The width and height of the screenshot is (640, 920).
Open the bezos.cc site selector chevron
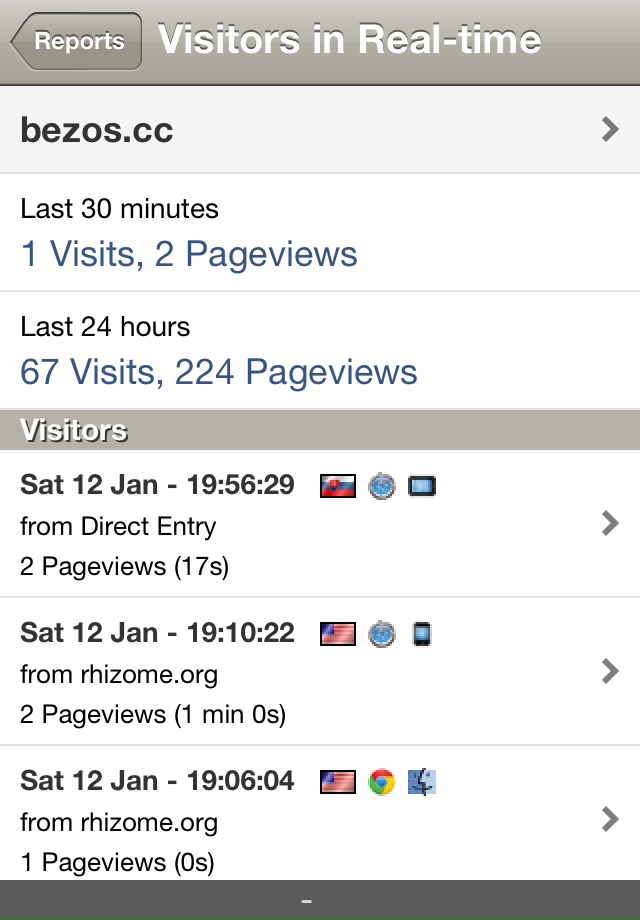coord(610,129)
